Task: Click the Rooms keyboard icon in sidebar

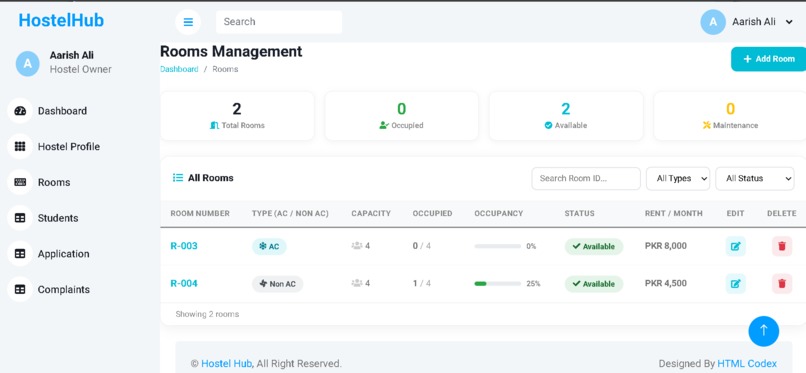Action: click(x=20, y=182)
